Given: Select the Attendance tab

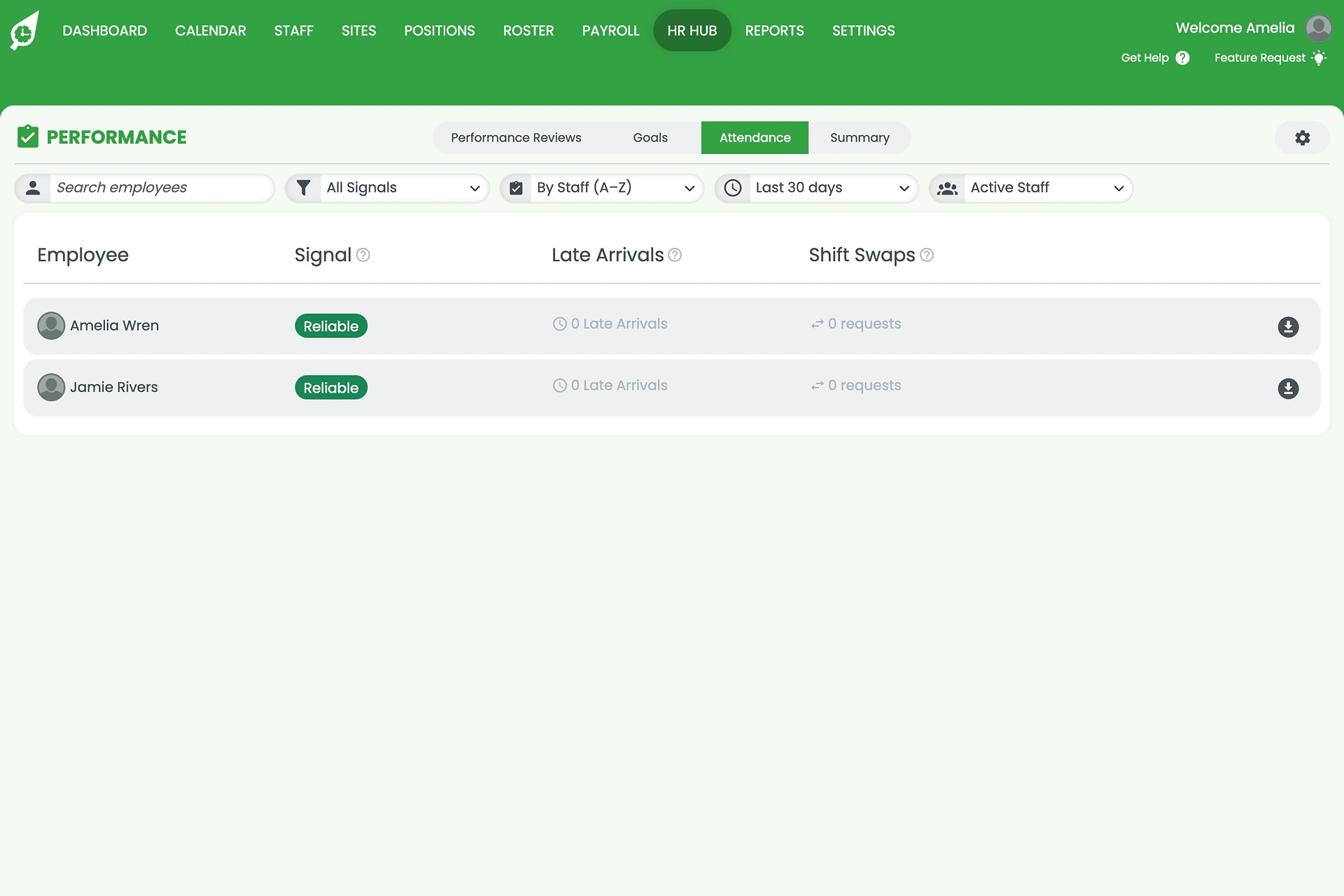Looking at the screenshot, I should point(755,138).
